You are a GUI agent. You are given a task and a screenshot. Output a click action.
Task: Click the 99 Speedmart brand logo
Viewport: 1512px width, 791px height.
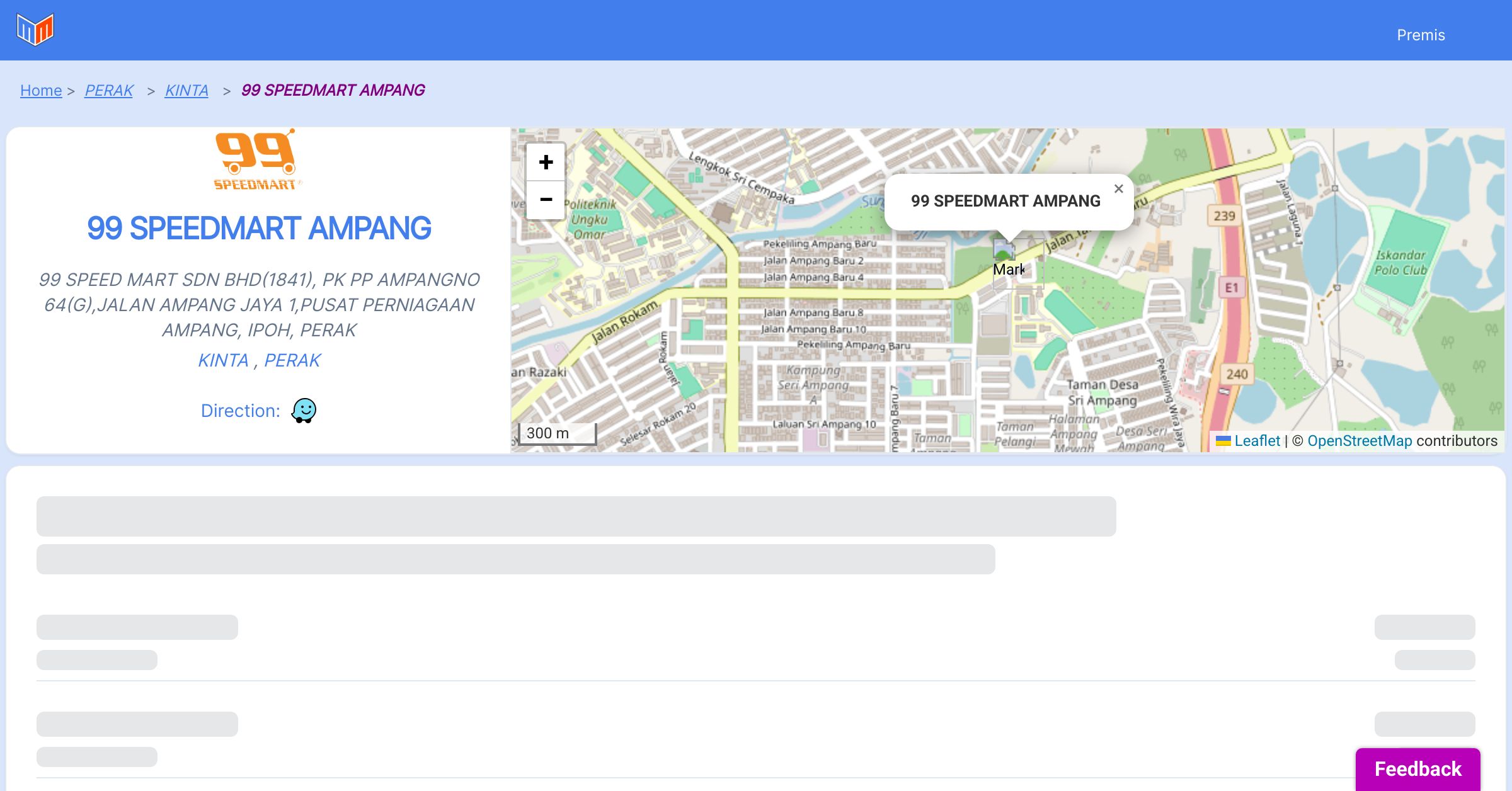coord(256,160)
